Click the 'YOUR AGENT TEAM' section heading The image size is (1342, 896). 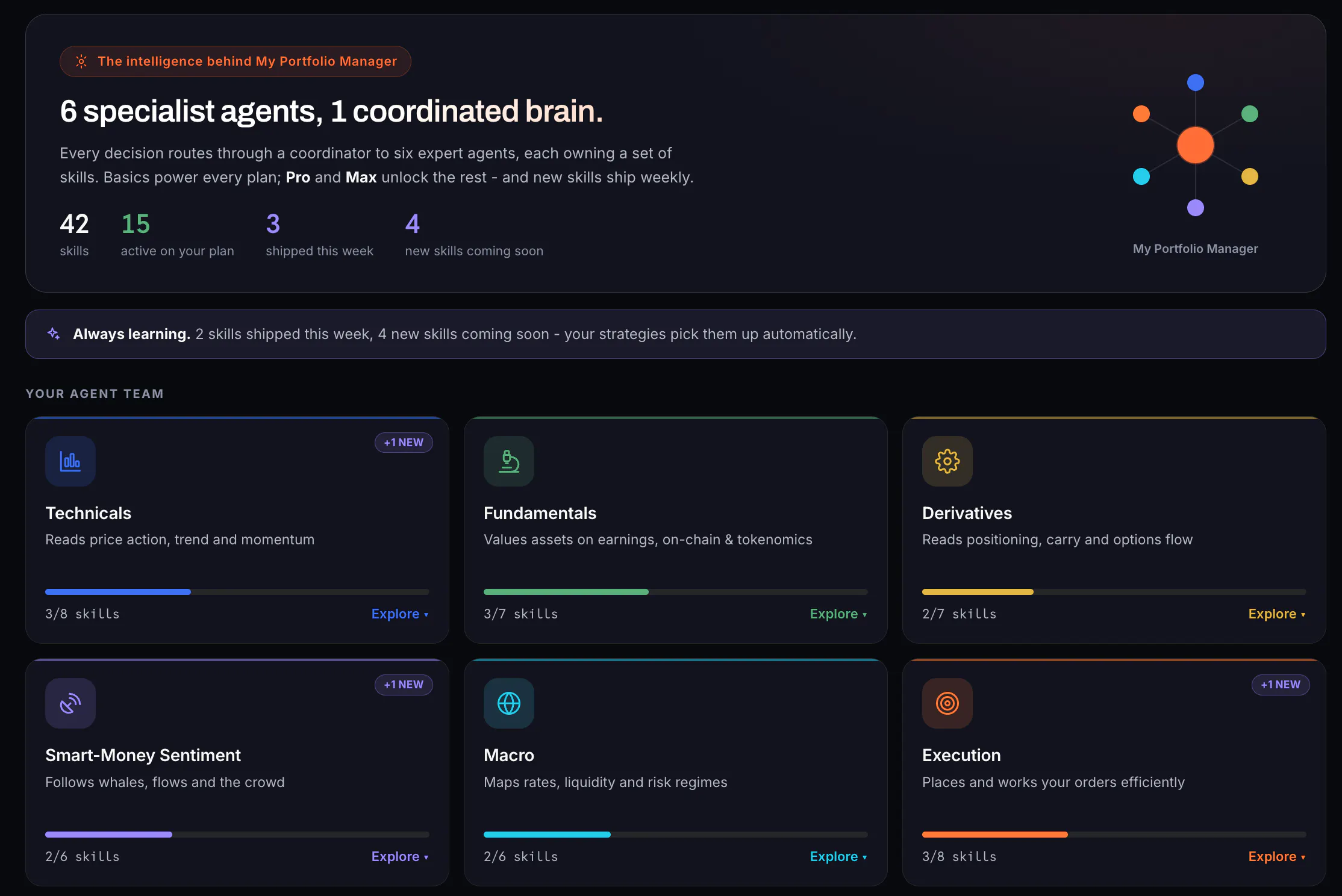pos(95,394)
